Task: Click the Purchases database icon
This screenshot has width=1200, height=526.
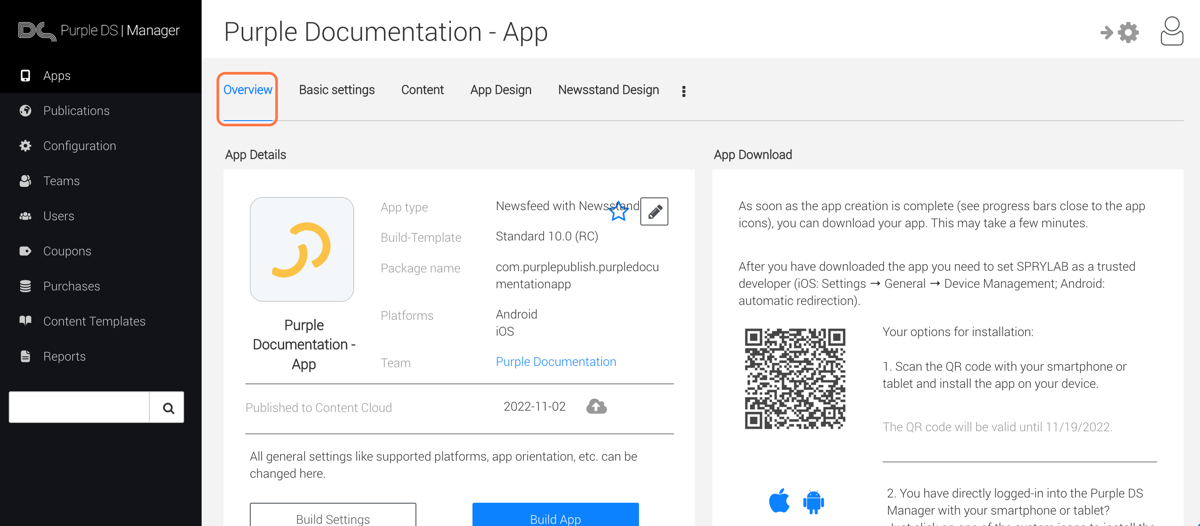Action: [x=25, y=286]
